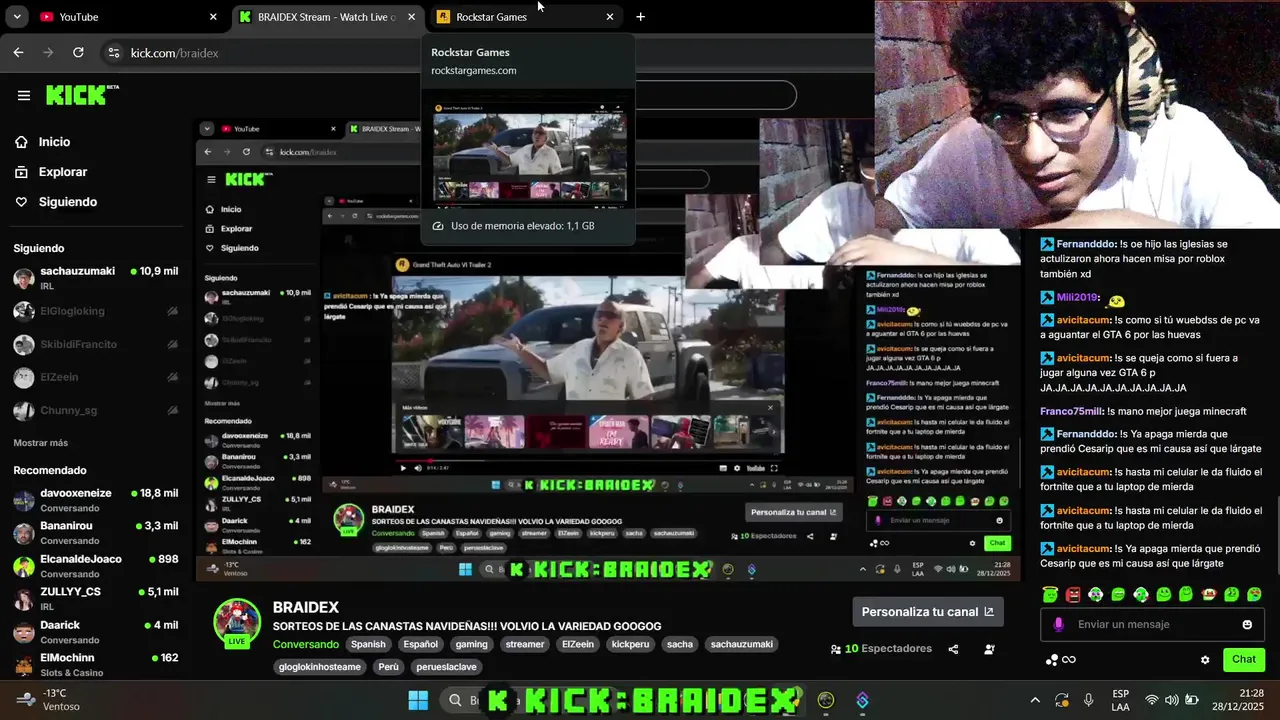Image resolution: width=1280 pixels, height=720 pixels.
Task: Select the kickperu tag
Action: 630,645
